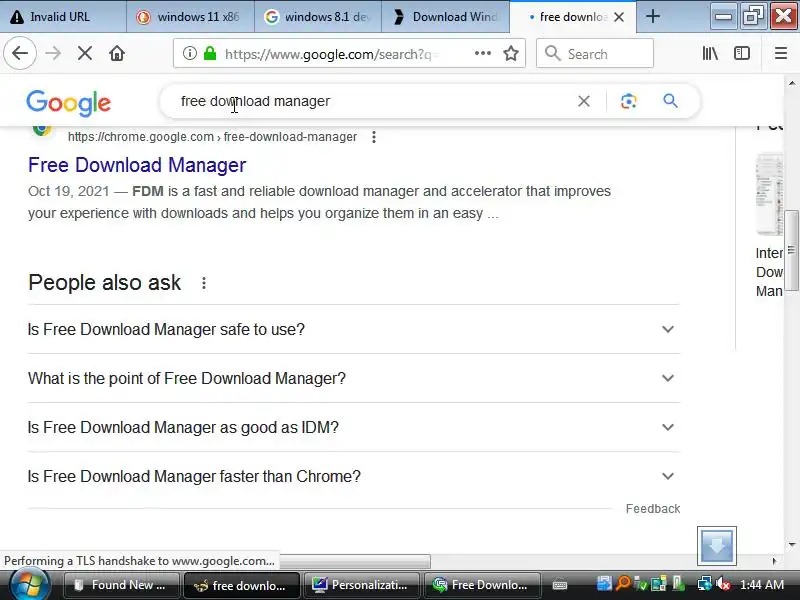Open a new tab with plus button
The width and height of the screenshot is (800, 600).
point(653,17)
